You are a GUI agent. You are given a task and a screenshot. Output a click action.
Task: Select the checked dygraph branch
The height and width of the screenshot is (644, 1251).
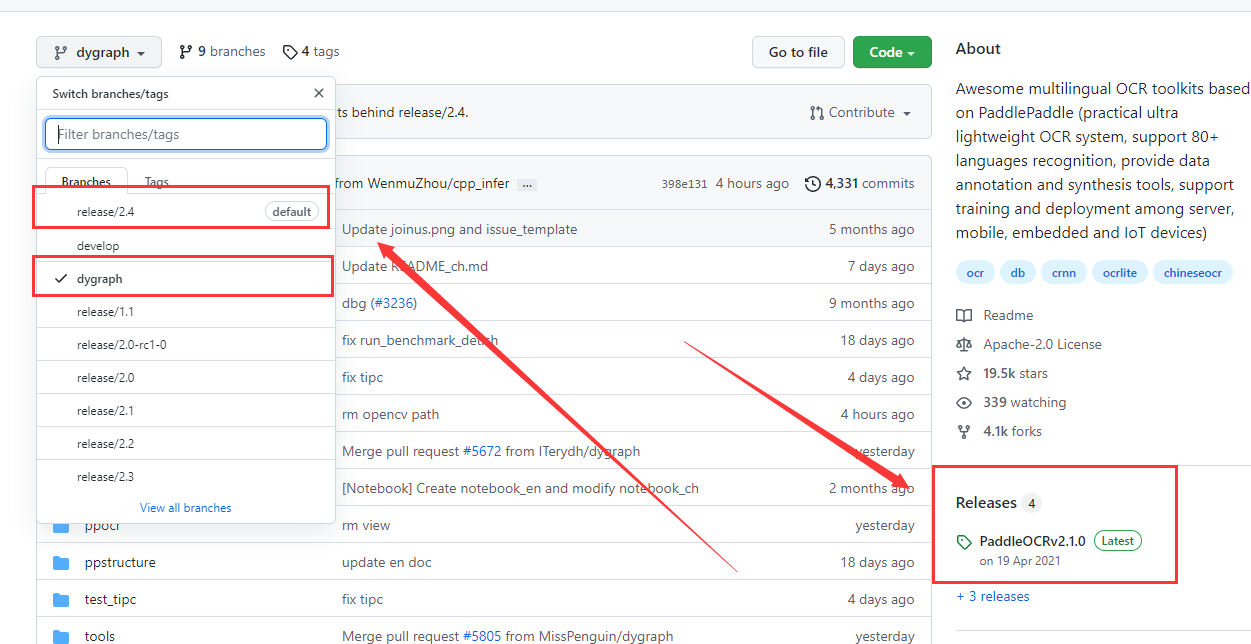pos(186,279)
